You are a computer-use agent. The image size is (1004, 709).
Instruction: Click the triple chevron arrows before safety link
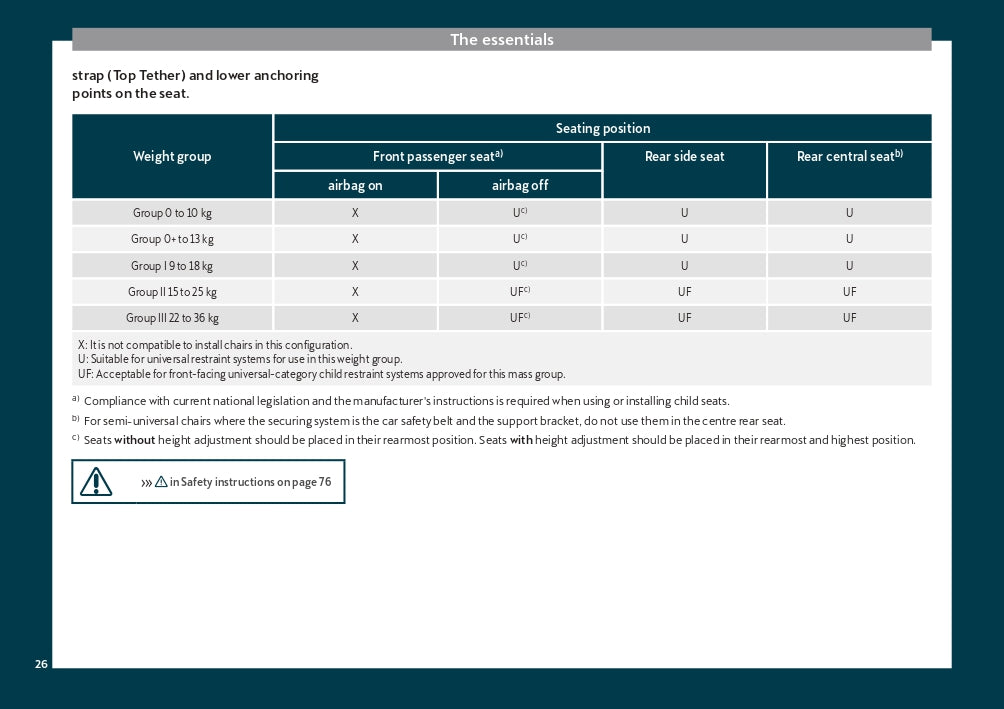click(146, 482)
